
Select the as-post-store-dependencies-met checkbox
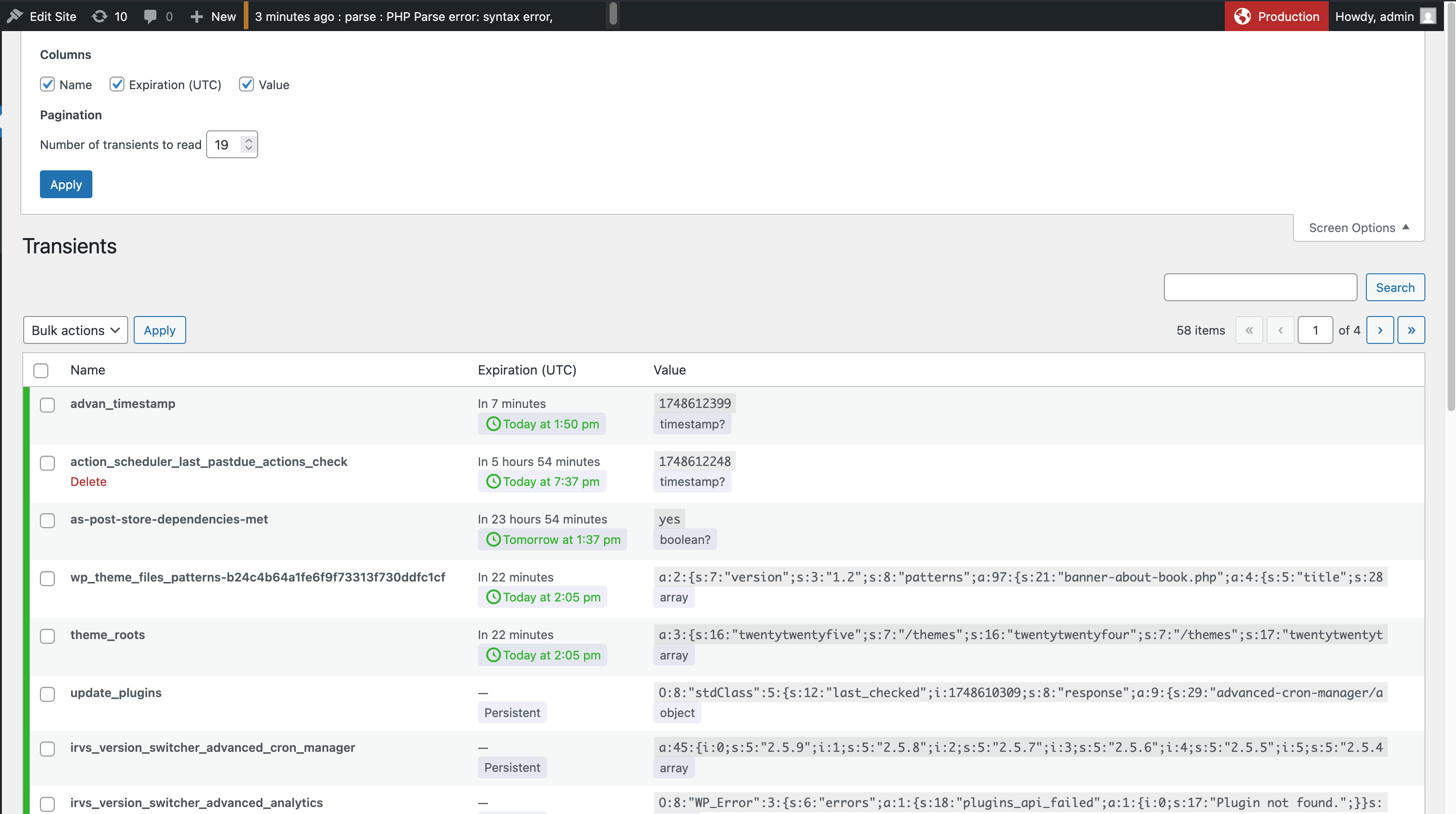tap(47, 521)
